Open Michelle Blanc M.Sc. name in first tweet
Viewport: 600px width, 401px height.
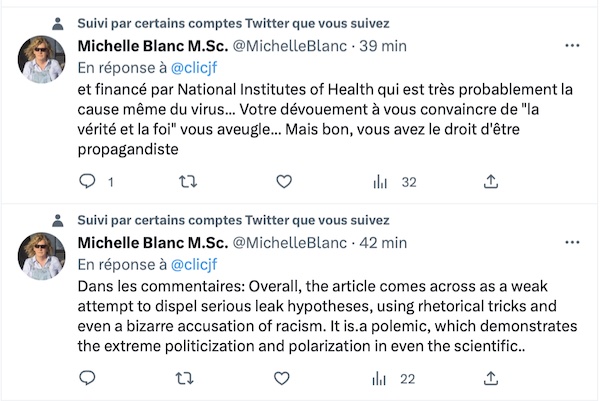click(153, 46)
